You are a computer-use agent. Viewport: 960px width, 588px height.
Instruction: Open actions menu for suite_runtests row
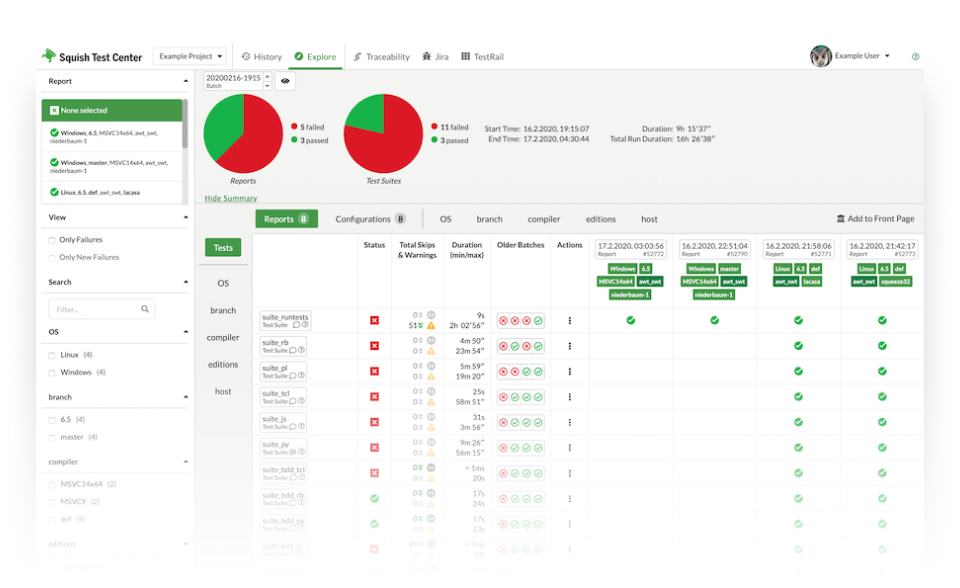point(570,321)
